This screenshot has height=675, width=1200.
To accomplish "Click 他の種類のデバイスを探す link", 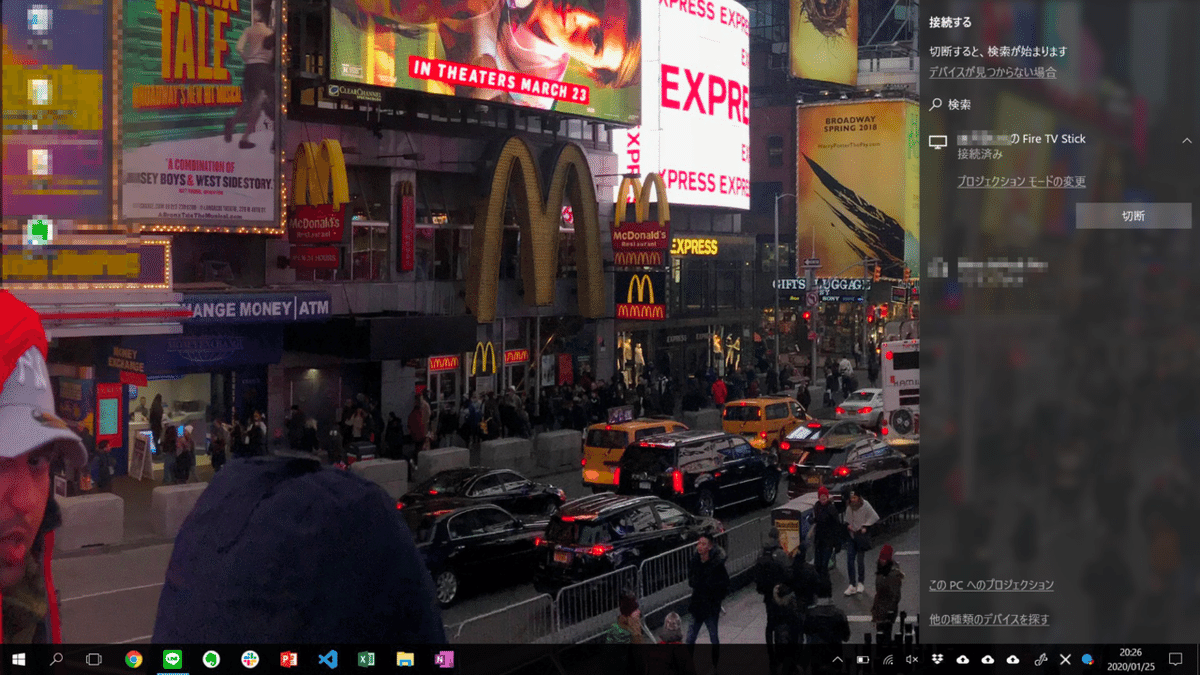I will pyautogui.click(x=989, y=619).
